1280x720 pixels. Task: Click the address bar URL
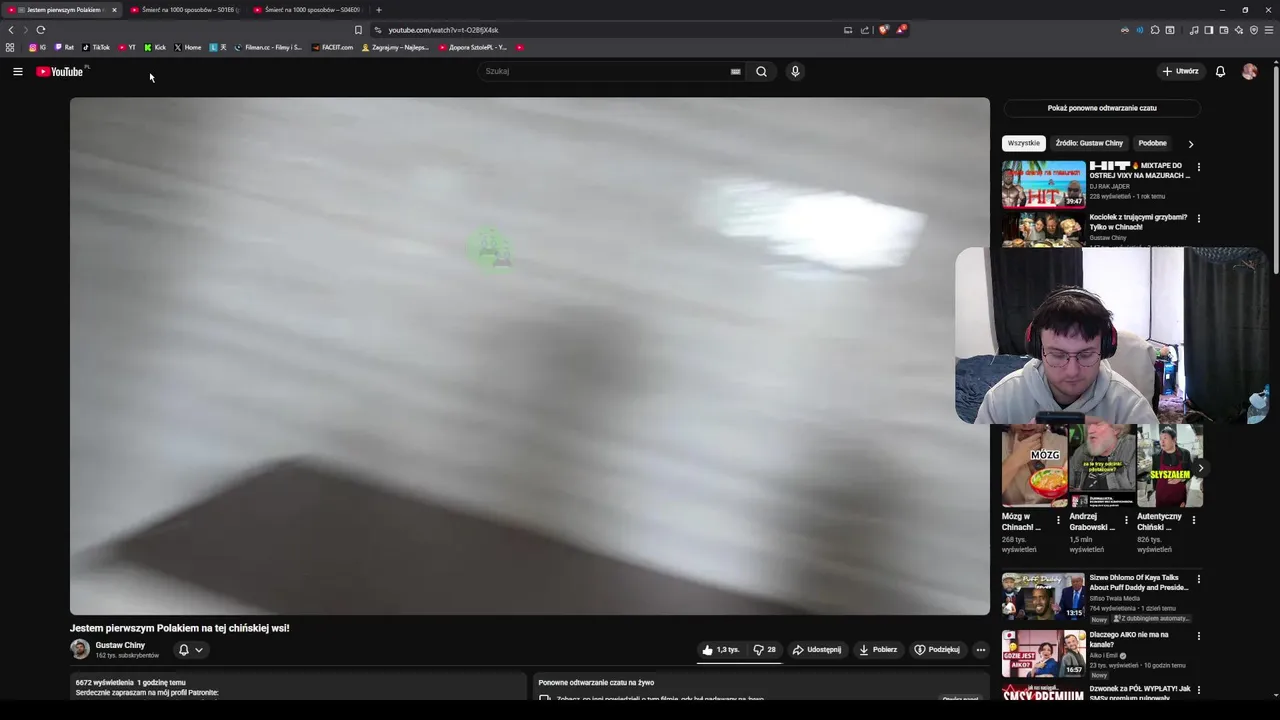click(x=443, y=30)
